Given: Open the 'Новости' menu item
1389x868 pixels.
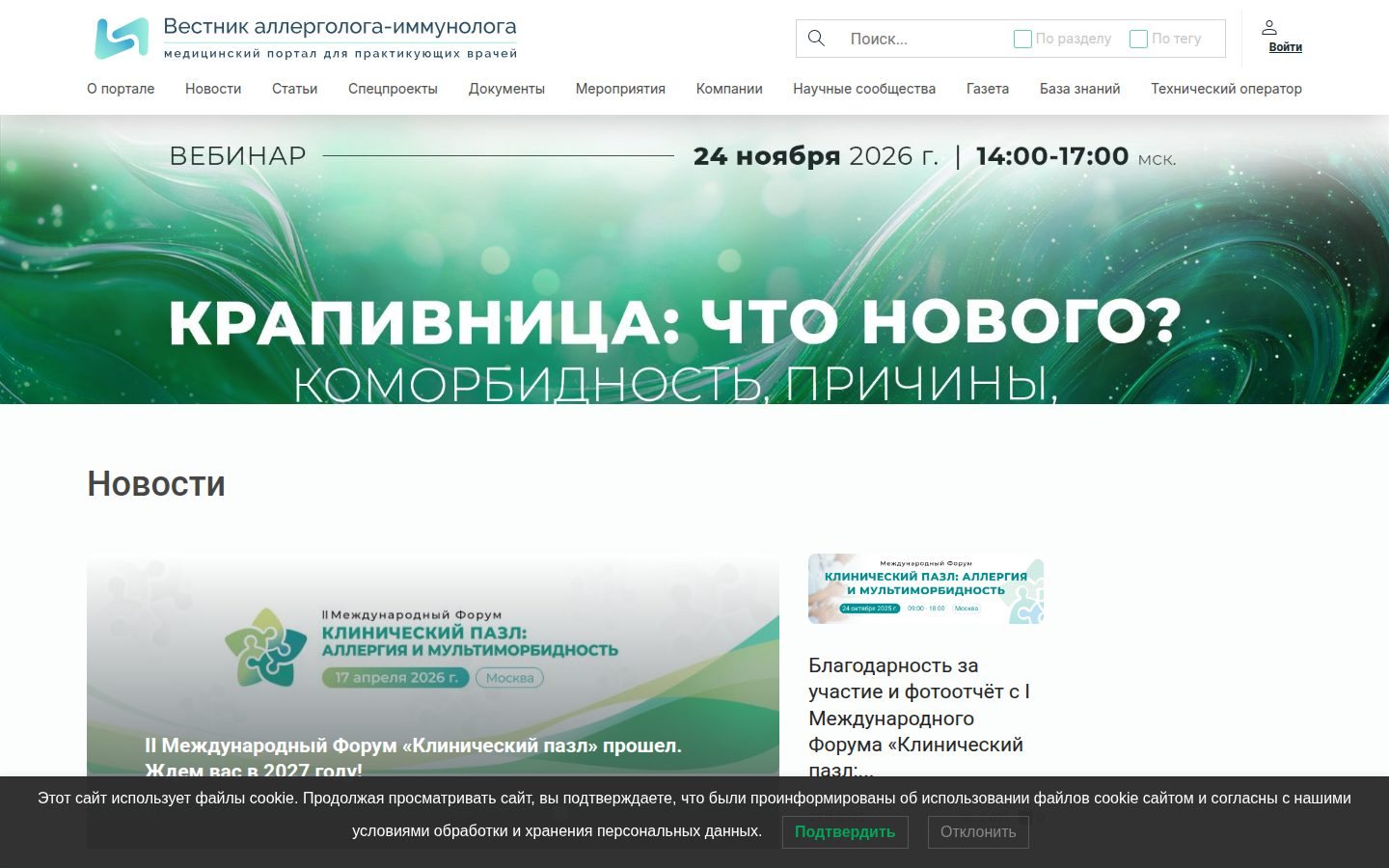Looking at the screenshot, I should click(213, 89).
